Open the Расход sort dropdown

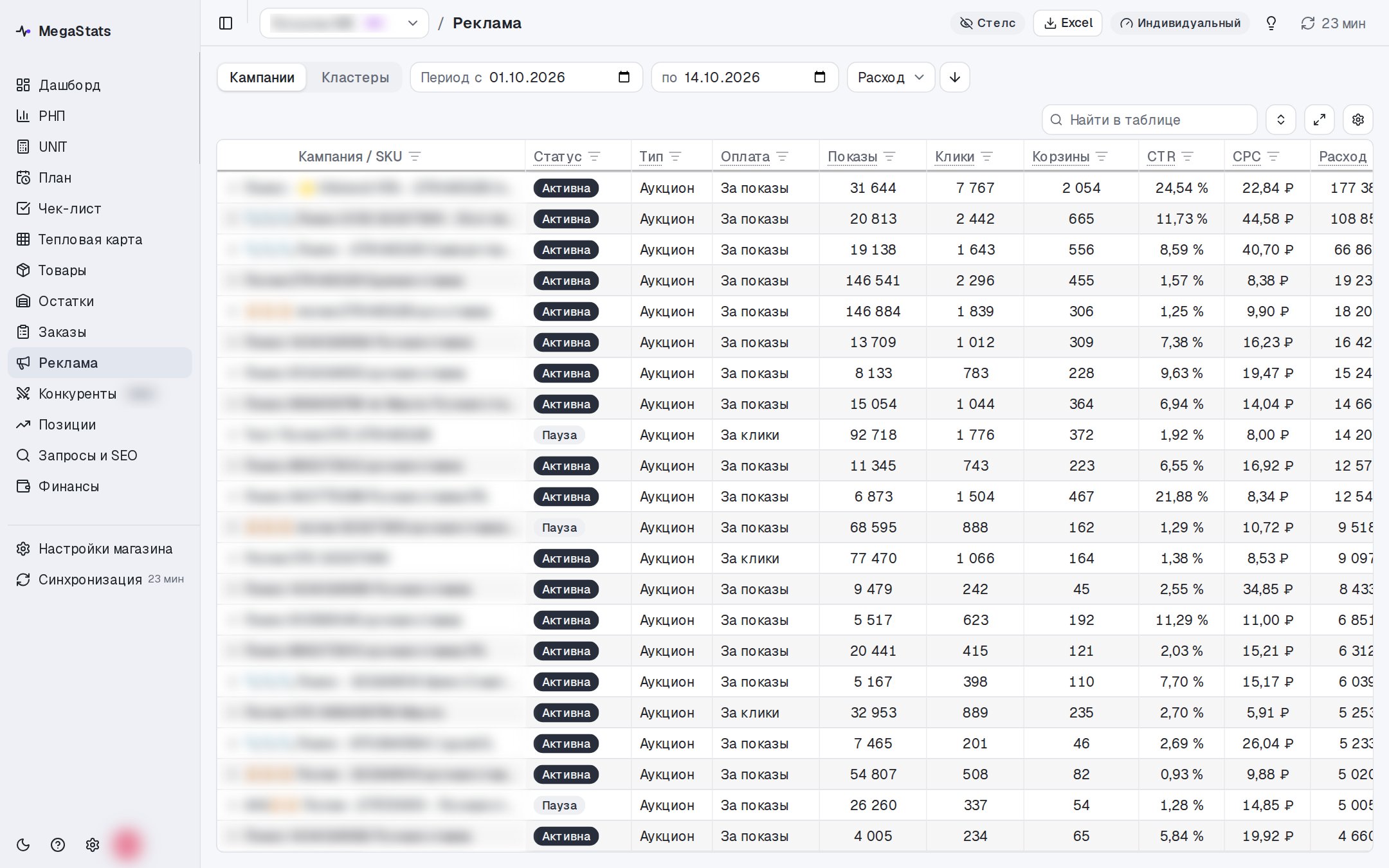(891, 77)
